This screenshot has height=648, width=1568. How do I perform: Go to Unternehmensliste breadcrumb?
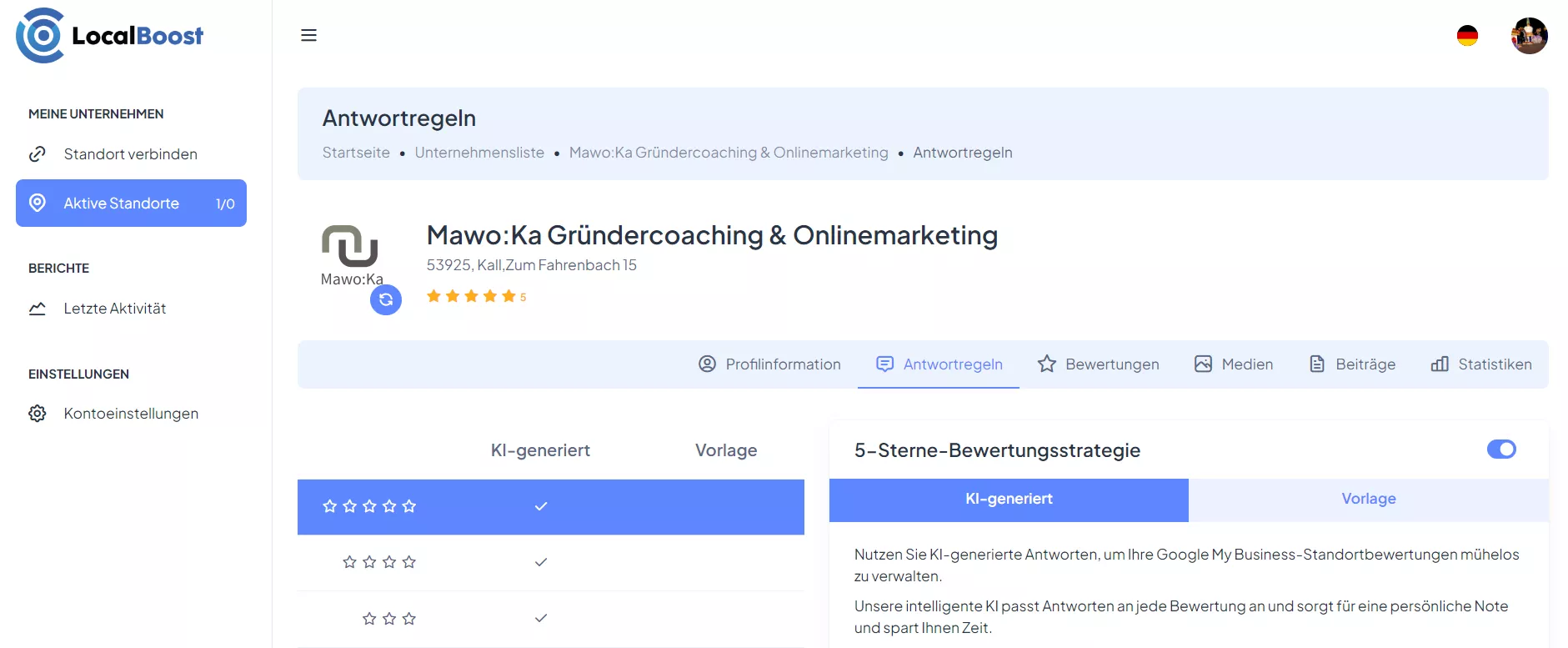click(x=479, y=153)
